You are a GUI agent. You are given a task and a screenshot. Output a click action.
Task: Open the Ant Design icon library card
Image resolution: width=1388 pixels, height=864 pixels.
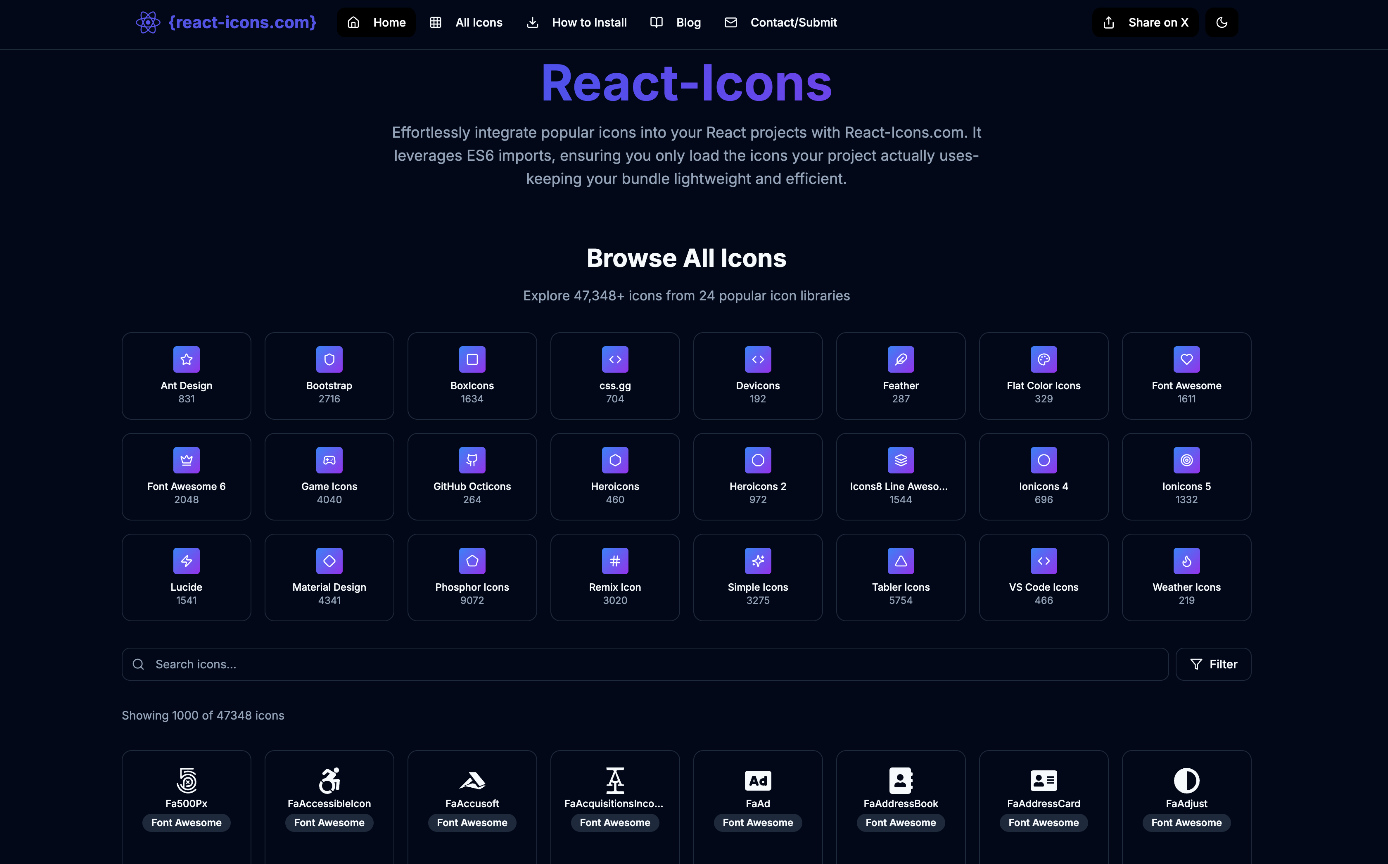[186, 376]
